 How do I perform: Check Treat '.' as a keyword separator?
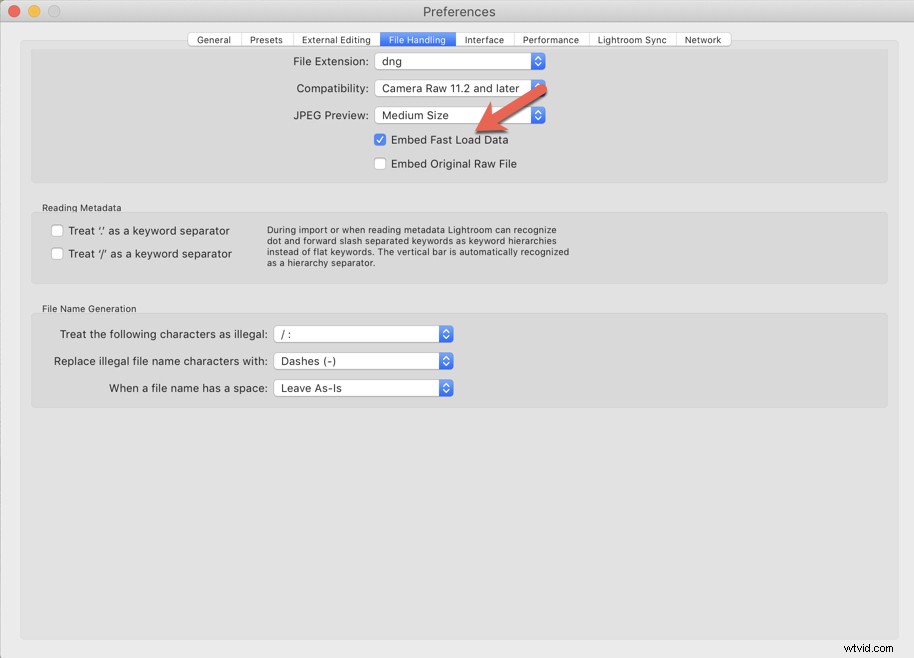coord(57,230)
